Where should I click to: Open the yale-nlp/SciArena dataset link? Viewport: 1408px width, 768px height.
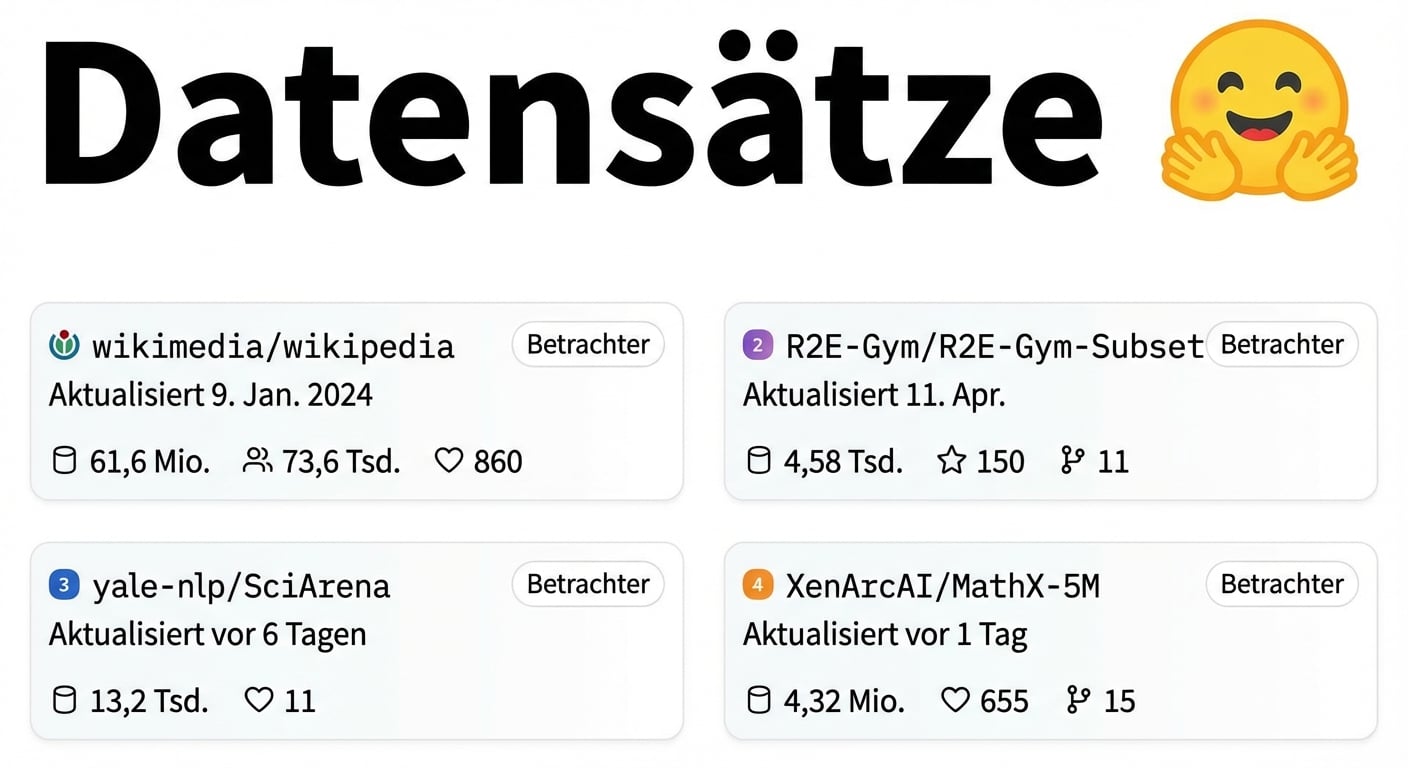[241, 586]
